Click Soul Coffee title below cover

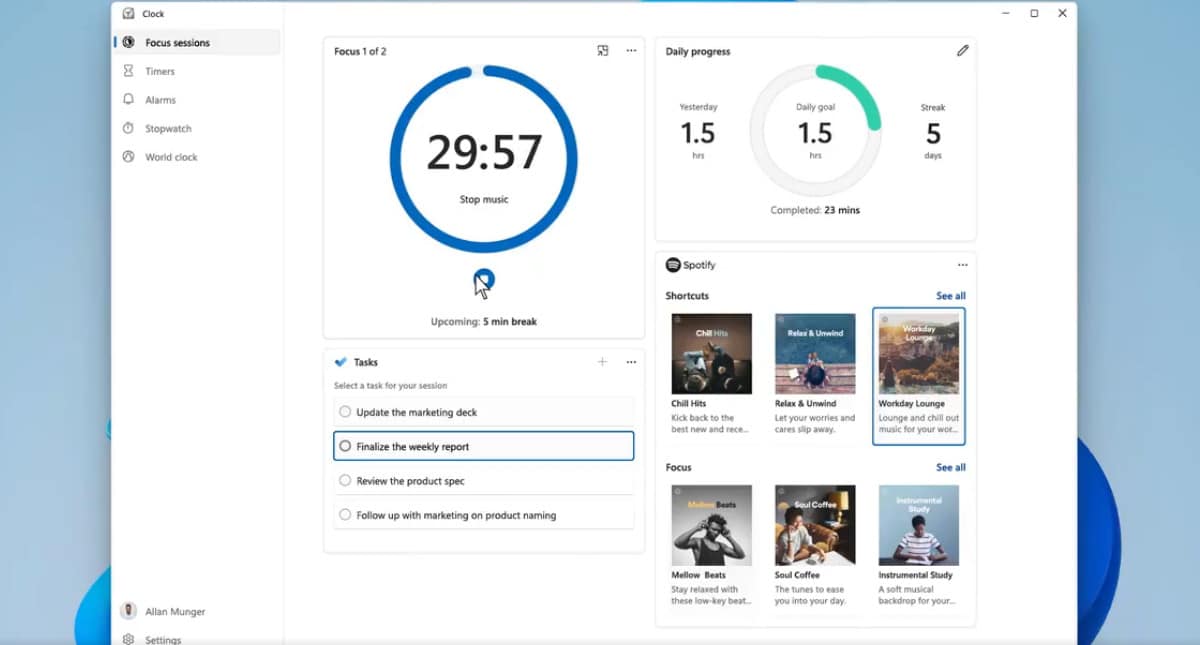click(797, 575)
